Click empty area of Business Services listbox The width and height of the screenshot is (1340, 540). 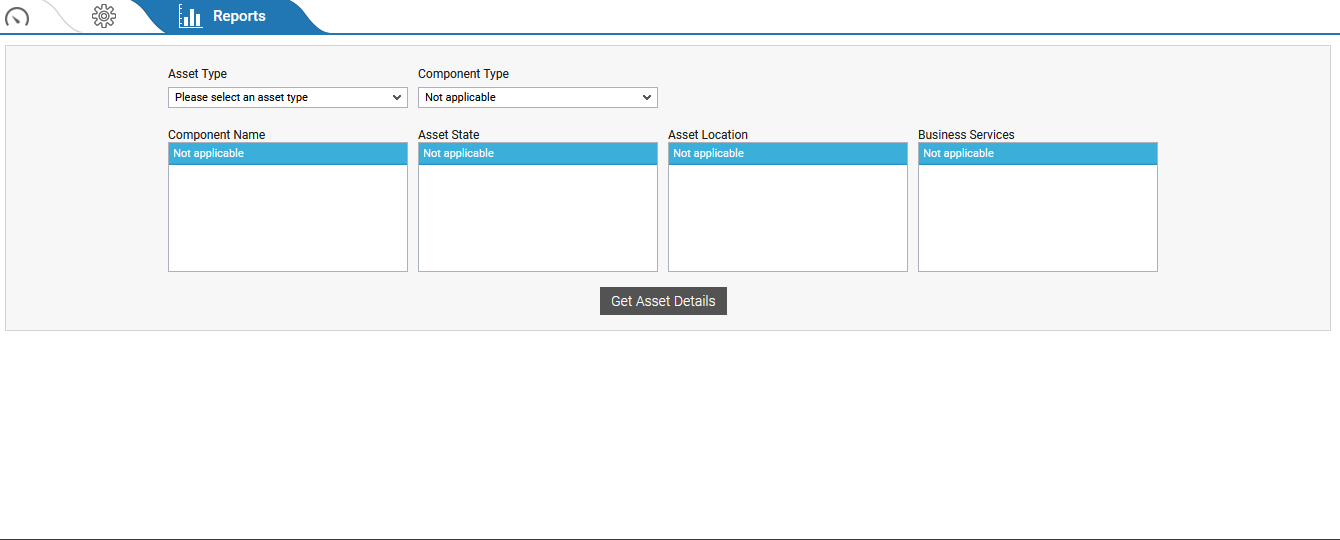(1038, 220)
